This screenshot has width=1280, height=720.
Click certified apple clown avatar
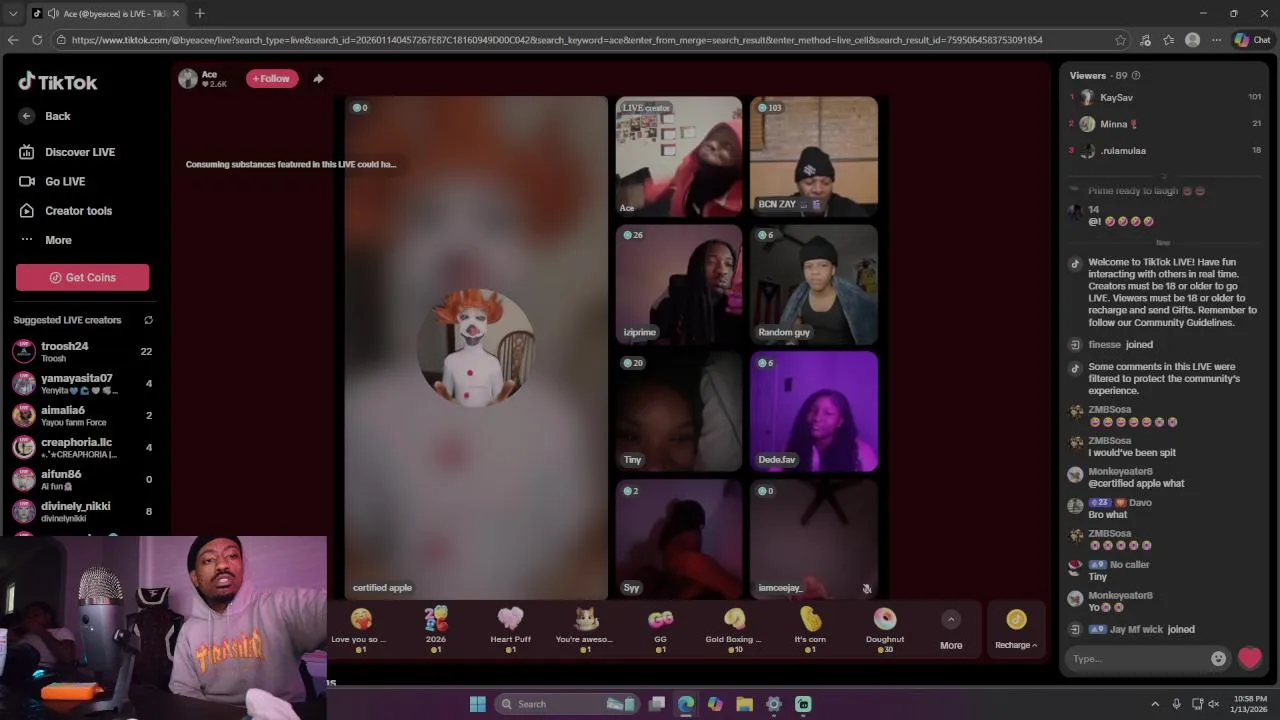(477, 346)
